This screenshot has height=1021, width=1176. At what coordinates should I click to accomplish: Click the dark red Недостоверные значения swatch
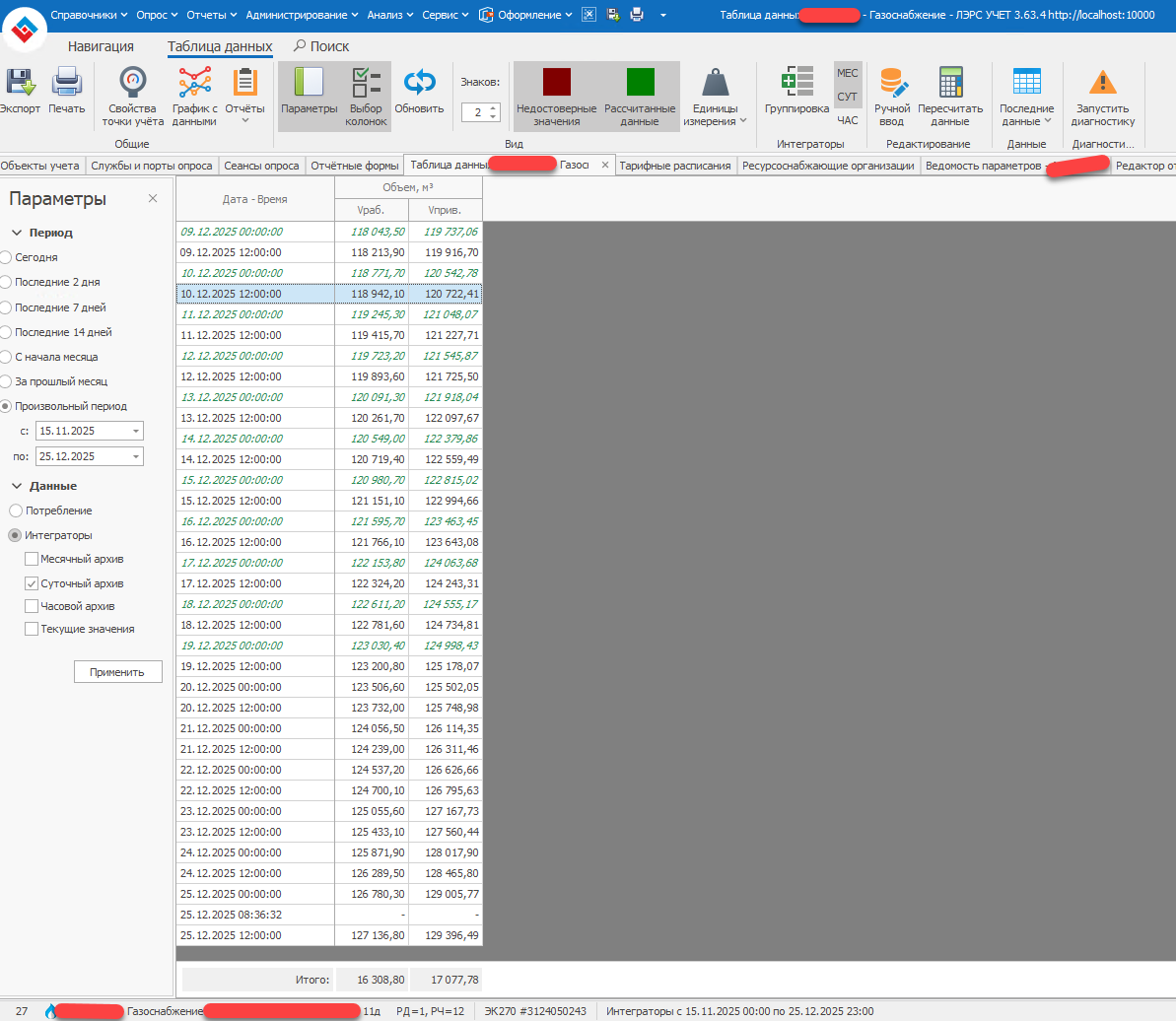click(557, 82)
